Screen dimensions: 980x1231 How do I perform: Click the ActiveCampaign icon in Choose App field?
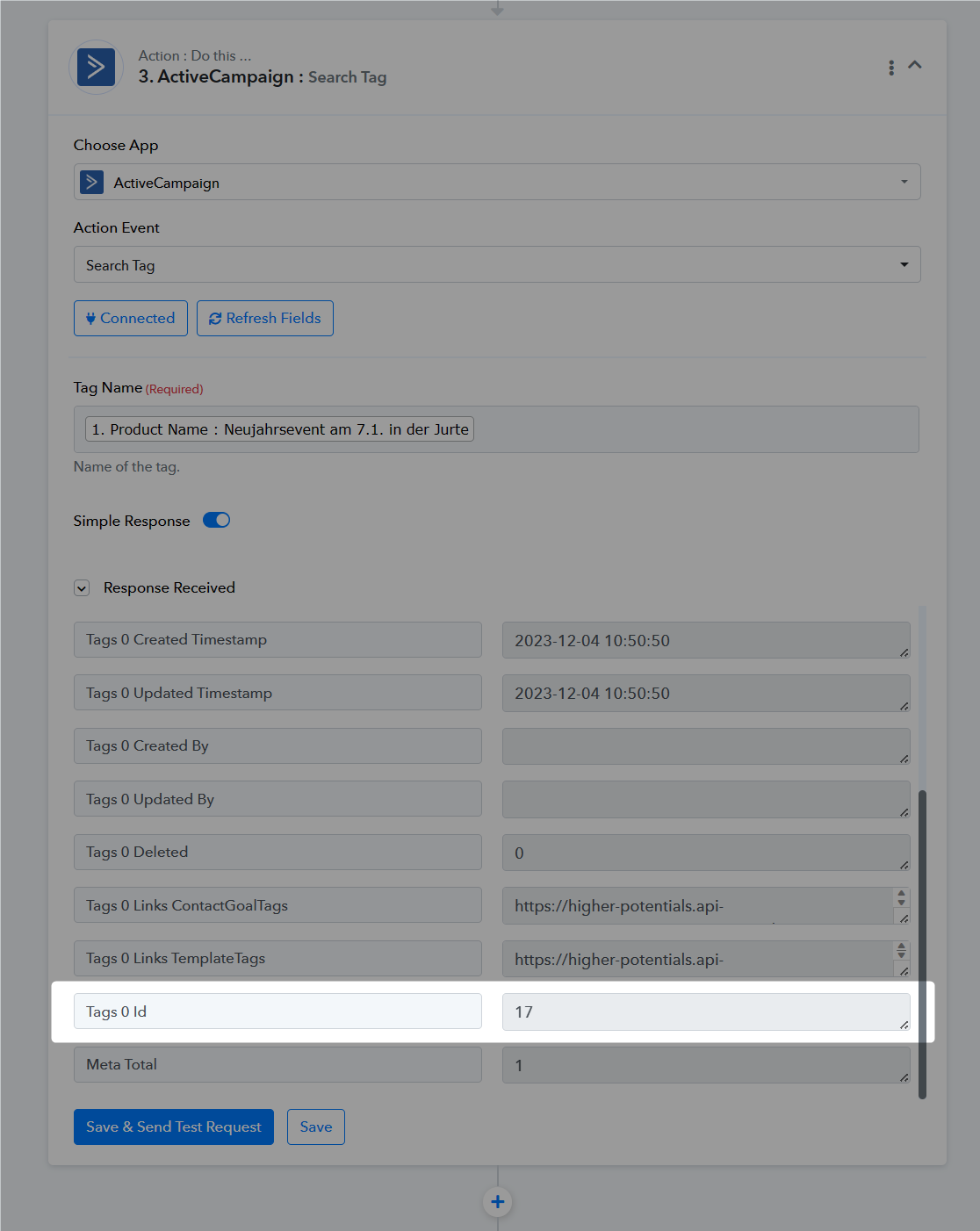91,182
